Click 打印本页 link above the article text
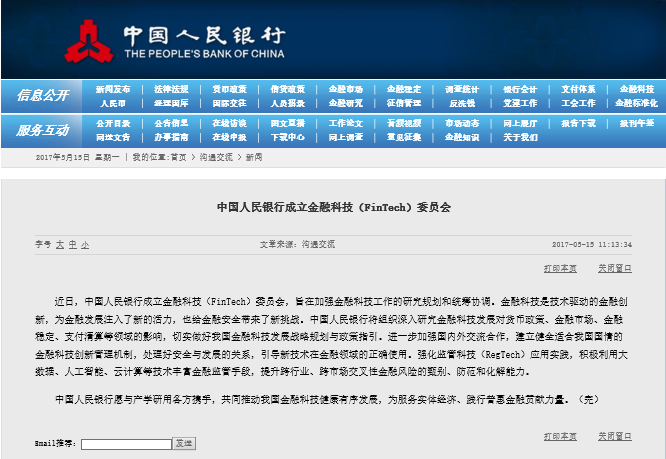Viewport: 666px width, 459px height. (x=560, y=268)
